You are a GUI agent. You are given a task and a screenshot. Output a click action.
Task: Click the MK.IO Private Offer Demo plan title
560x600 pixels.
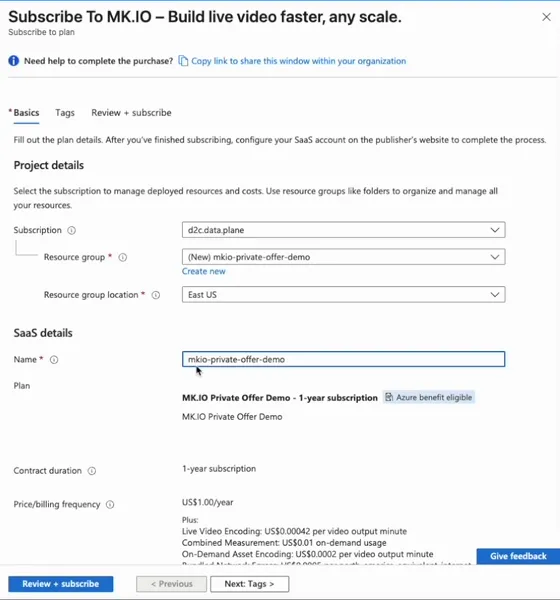coord(280,398)
